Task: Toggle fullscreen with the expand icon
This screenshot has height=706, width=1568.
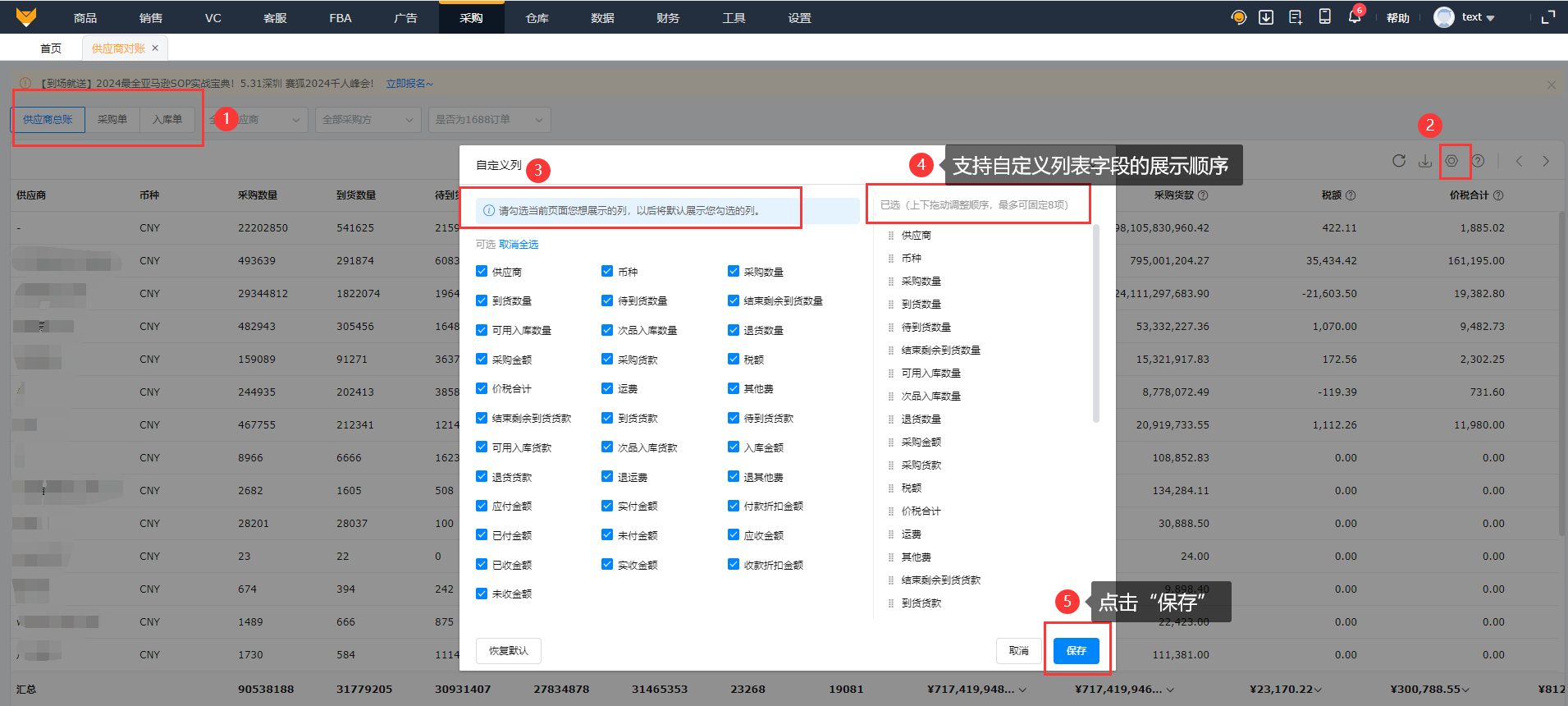Action: coord(1548,17)
